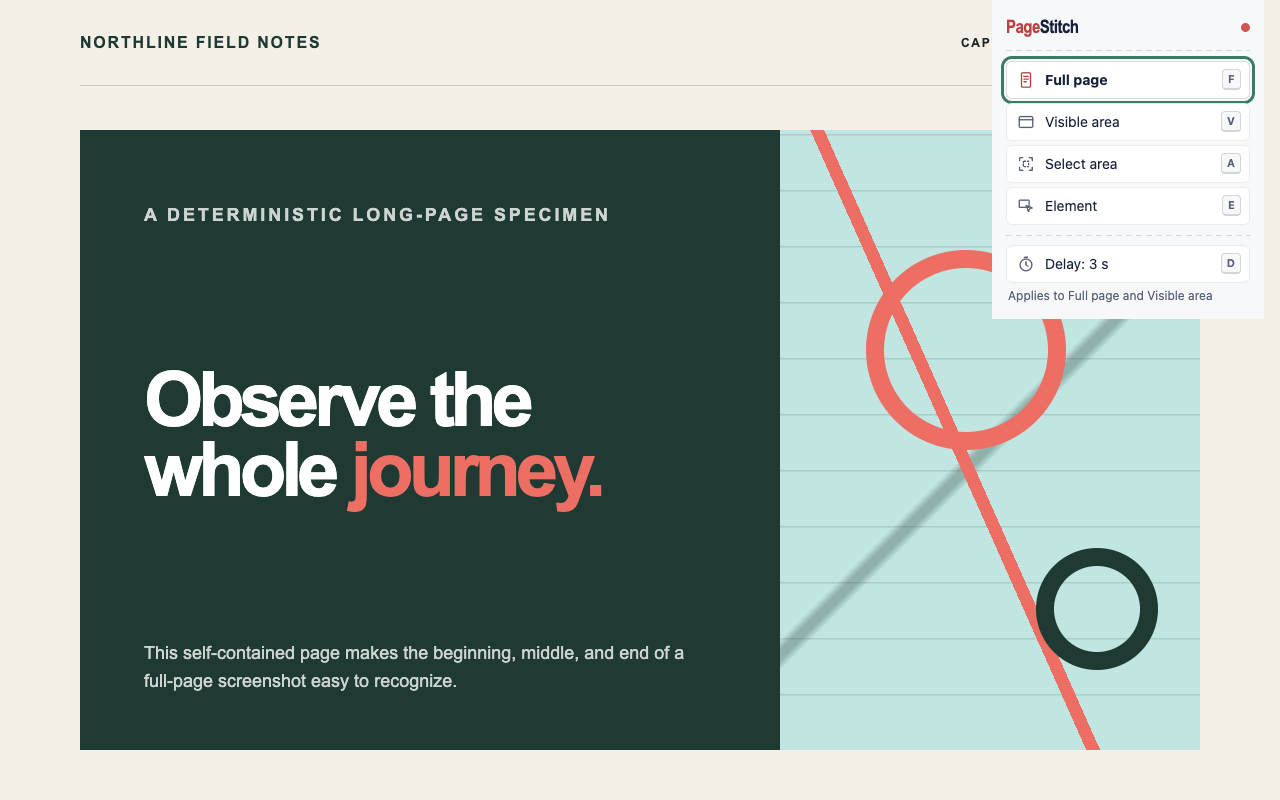
Task: Change the Delay: 3 s setting
Action: point(1128,264)
